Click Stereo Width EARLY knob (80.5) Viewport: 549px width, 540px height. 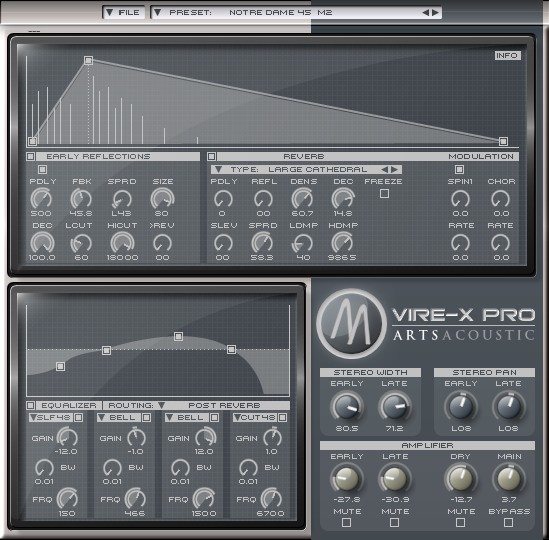click(x=346, y=406)
